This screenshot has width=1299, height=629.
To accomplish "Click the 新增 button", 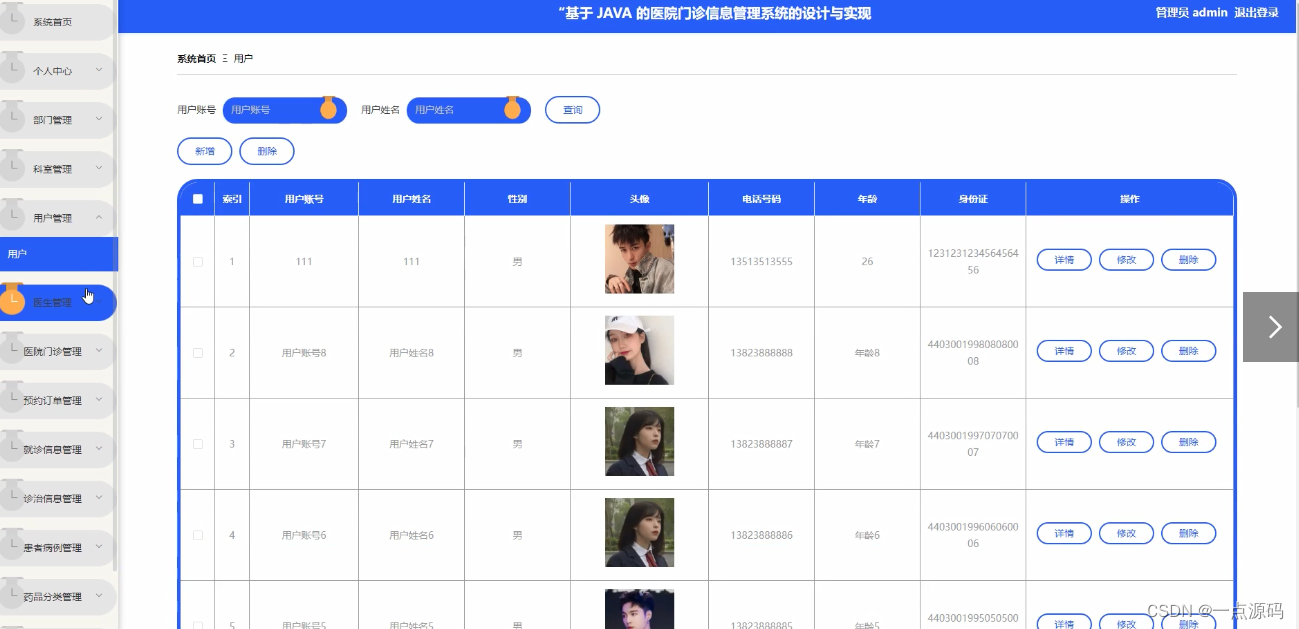I will (x=205, y=151).
